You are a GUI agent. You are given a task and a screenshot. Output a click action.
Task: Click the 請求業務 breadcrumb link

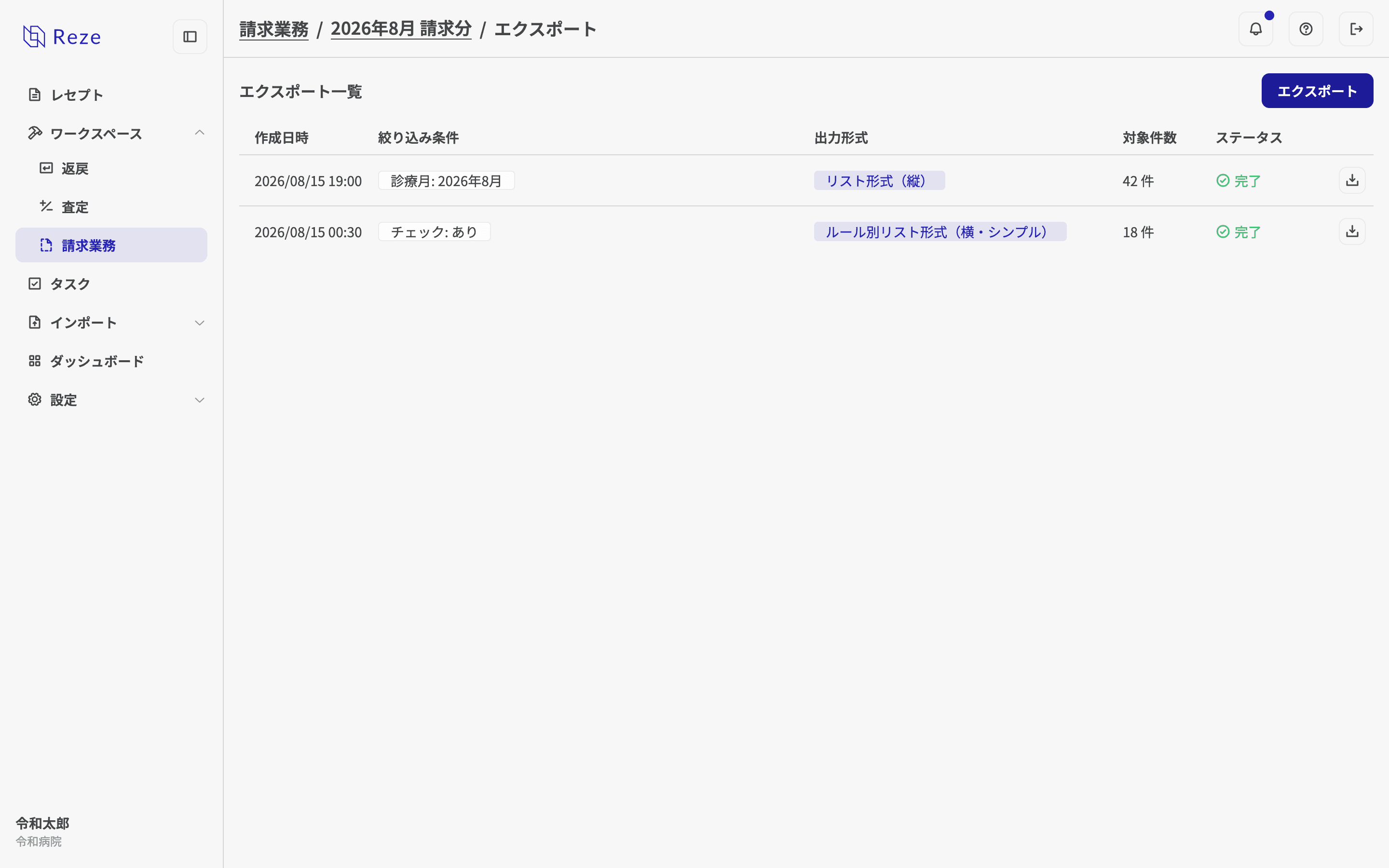pos(274,29)
